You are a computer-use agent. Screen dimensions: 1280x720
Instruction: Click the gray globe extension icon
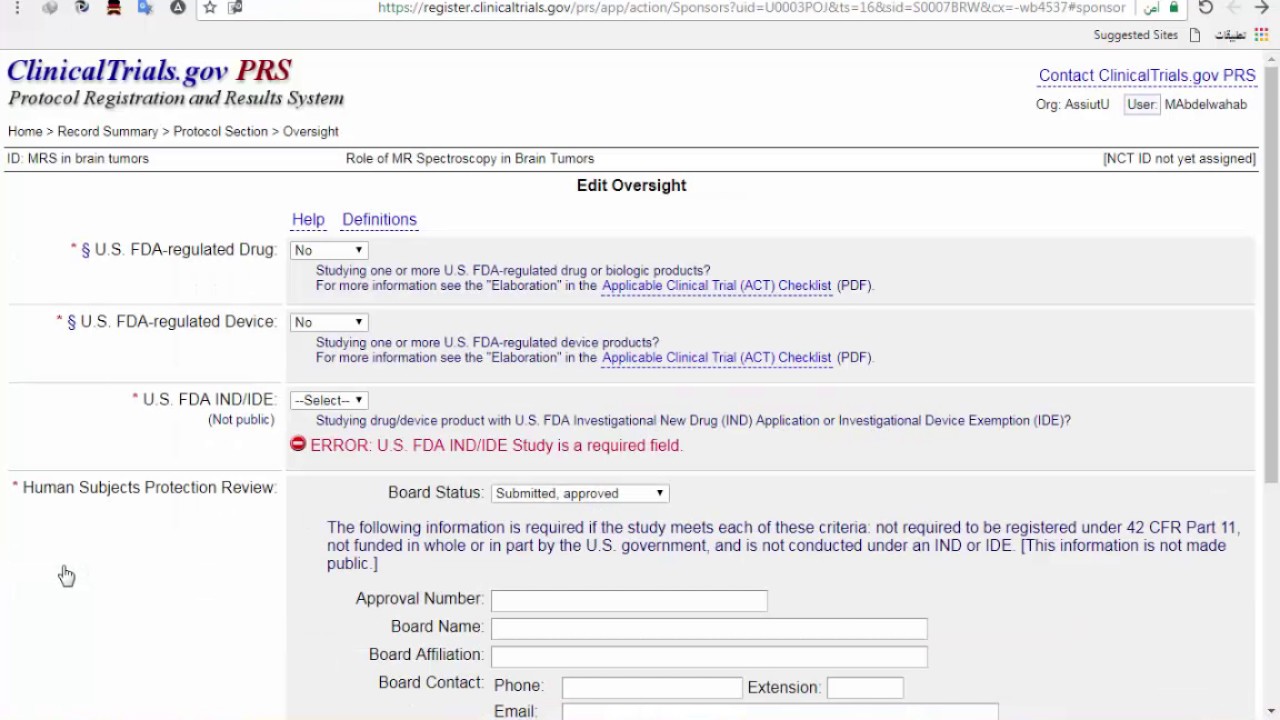[50, 8]
